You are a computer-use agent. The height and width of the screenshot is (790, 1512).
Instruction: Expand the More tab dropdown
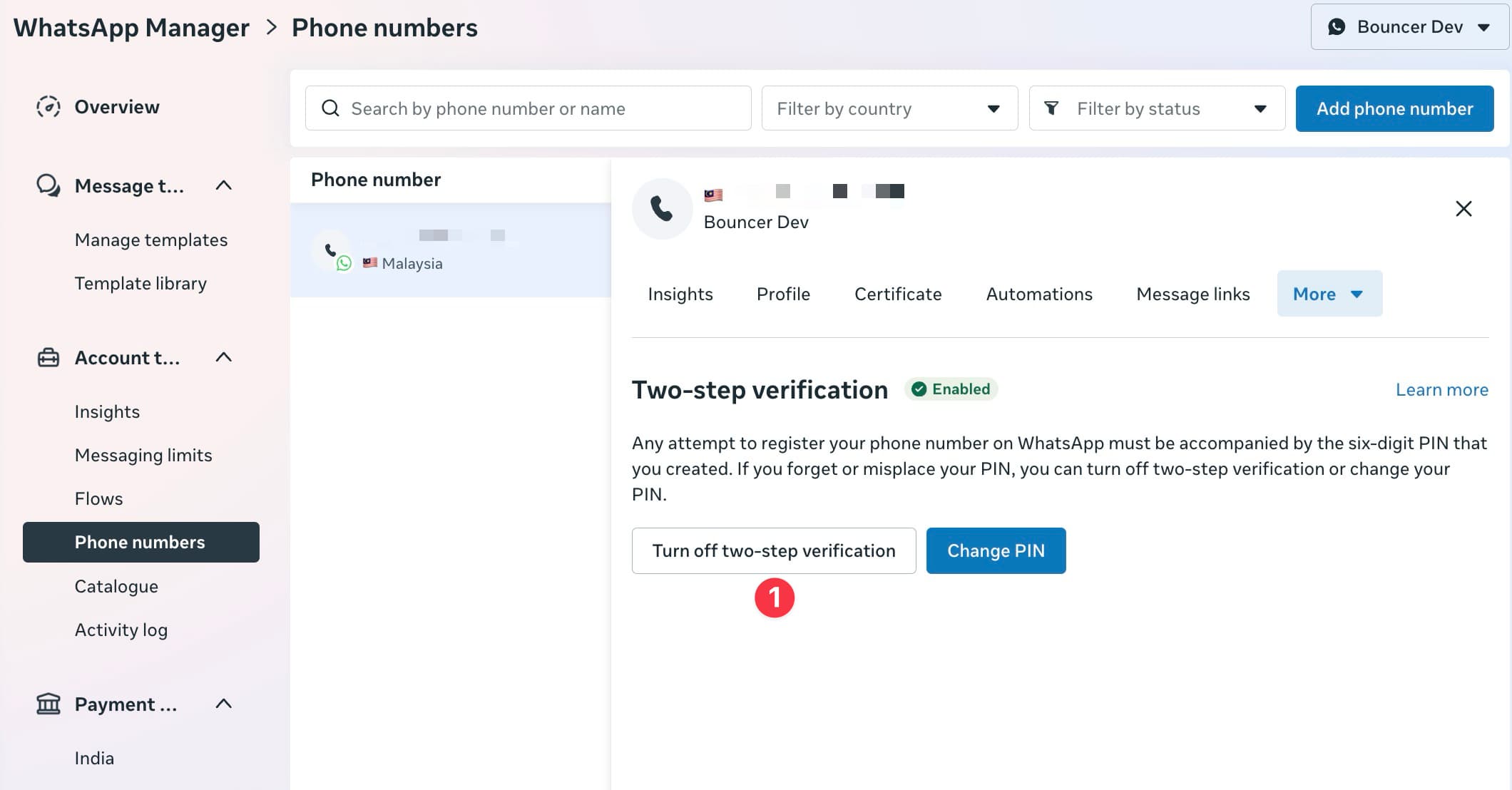(1329, 294)
